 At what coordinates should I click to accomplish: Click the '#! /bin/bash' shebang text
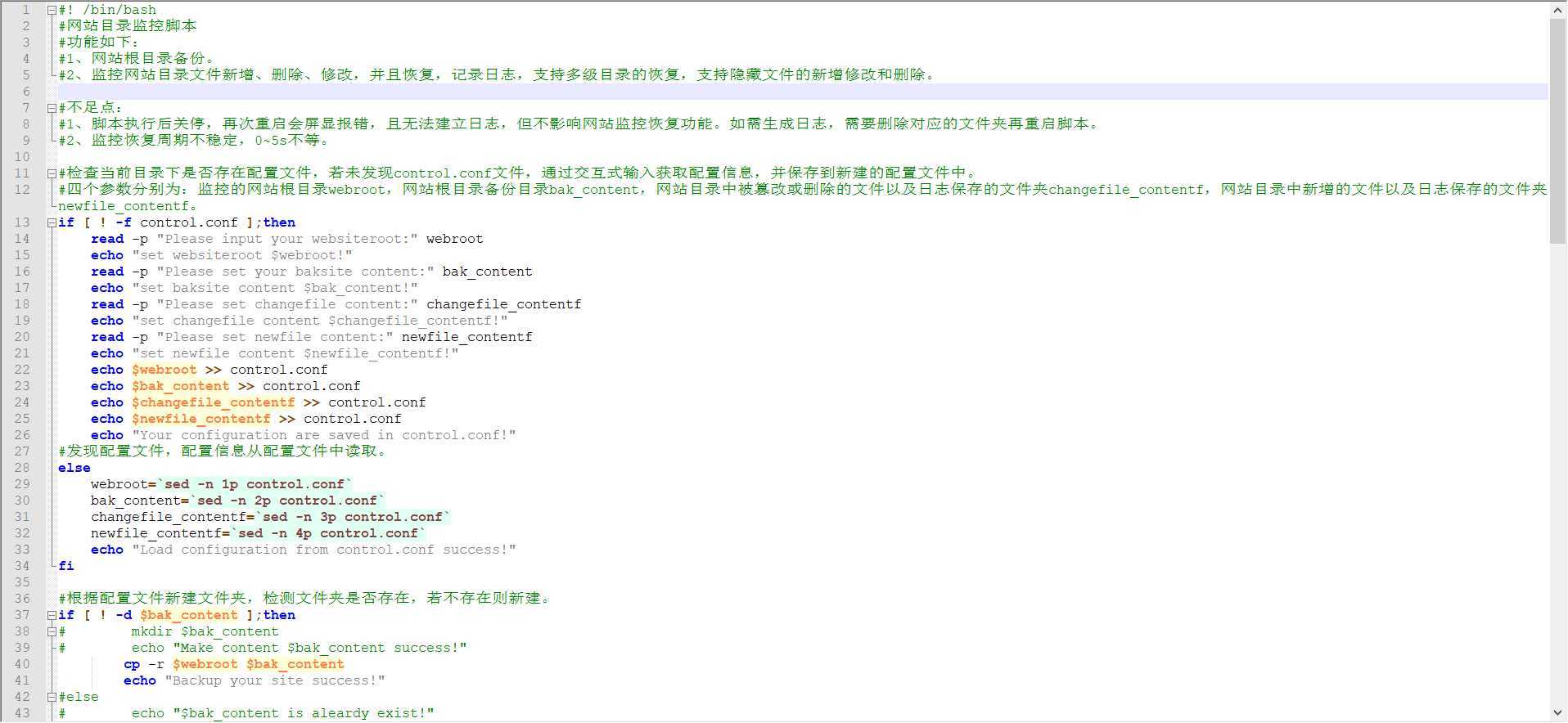(x=107, y=10)
